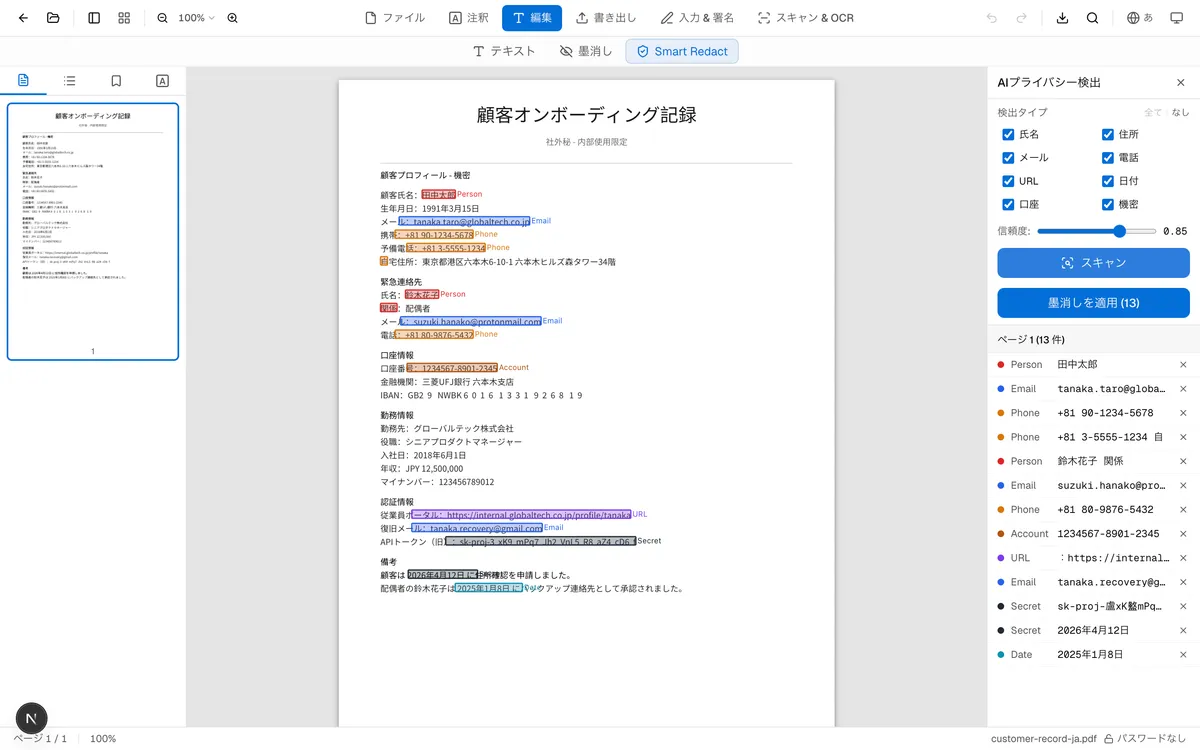1200x750 pixels.
Task: Remove the 田中太郎 Person detection
Action: (1183, 365)
